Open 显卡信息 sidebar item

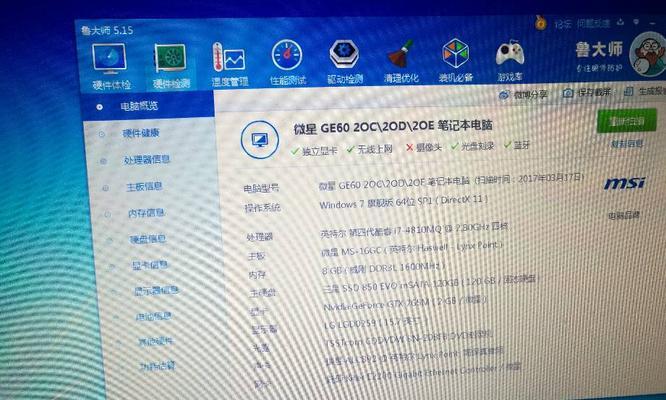point(150,265)
